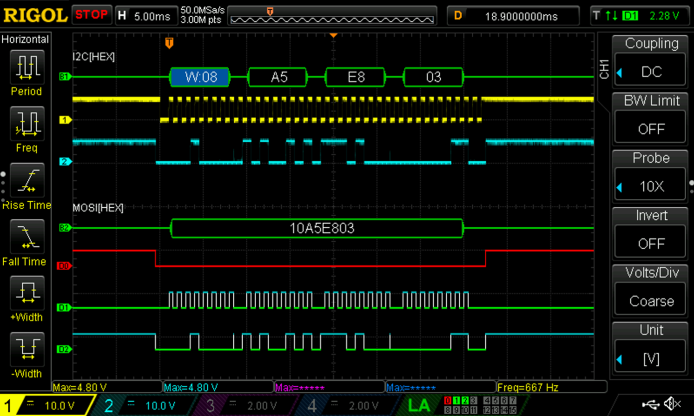Select the Freq measurement icon
694x416 pixels.
point(27,123)
